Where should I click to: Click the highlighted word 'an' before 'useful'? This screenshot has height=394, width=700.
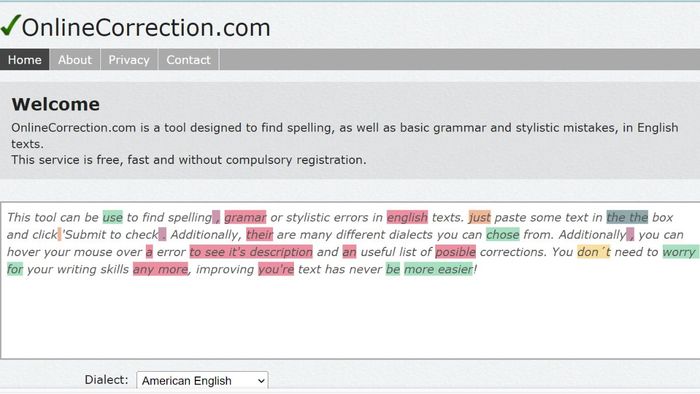[350, 252]
